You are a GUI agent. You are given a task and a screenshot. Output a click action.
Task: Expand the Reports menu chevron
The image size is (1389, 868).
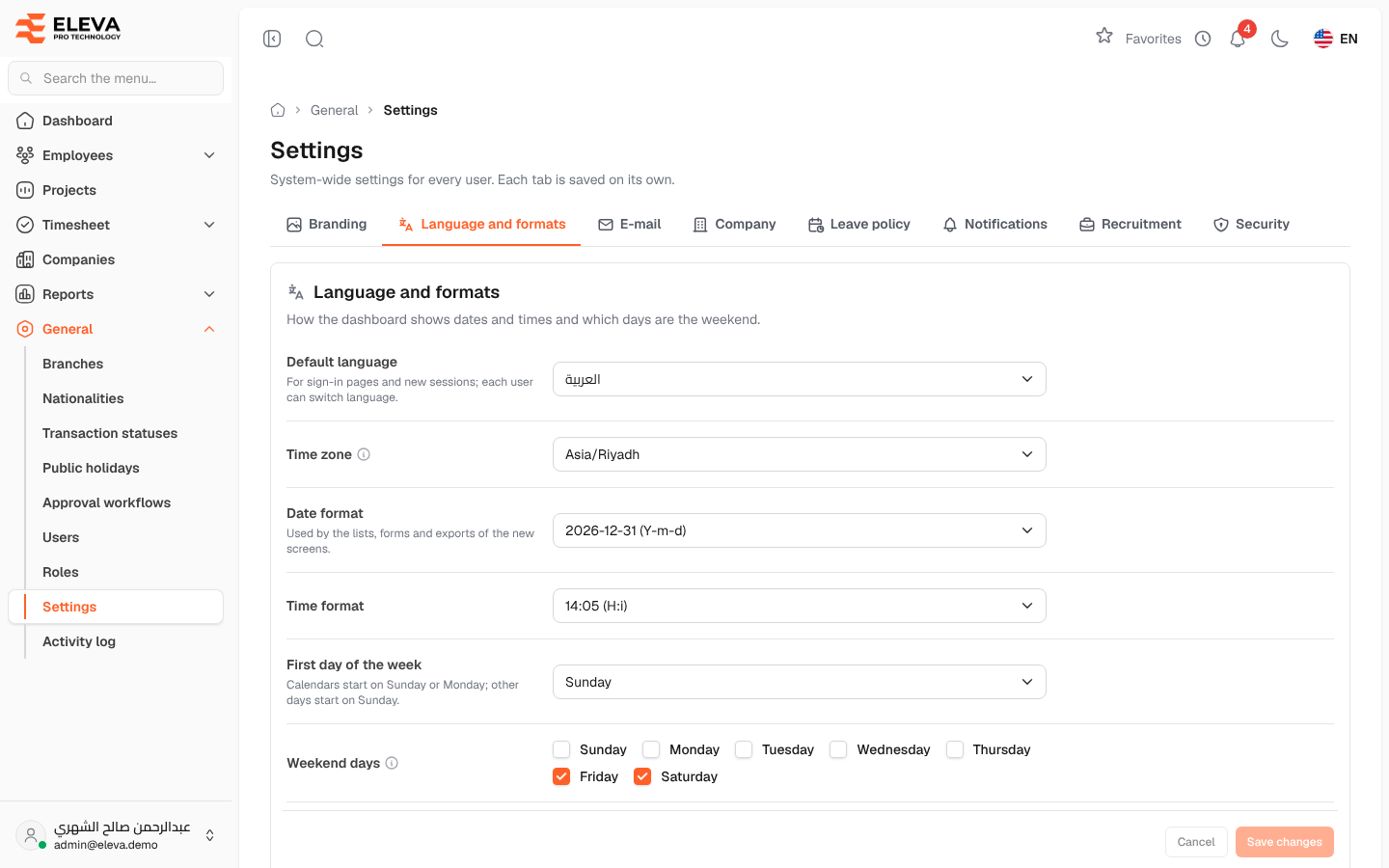point(209,294)
